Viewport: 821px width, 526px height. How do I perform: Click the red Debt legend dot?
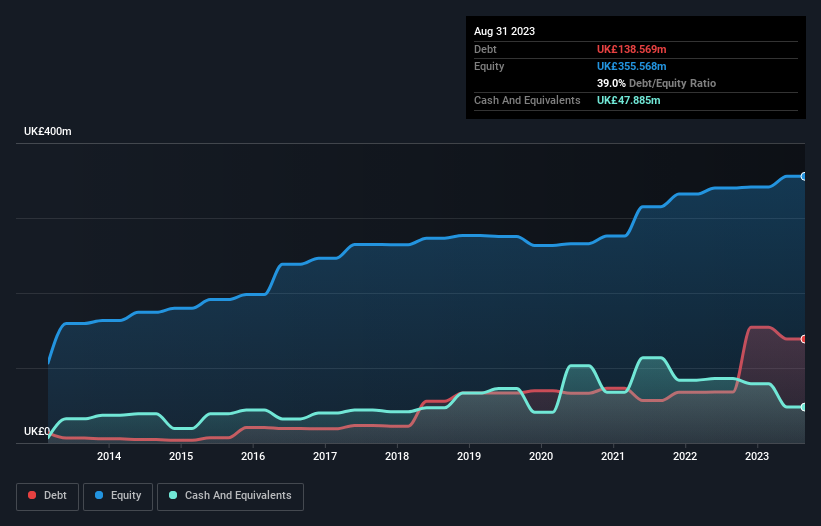click(x=32, y=495)
